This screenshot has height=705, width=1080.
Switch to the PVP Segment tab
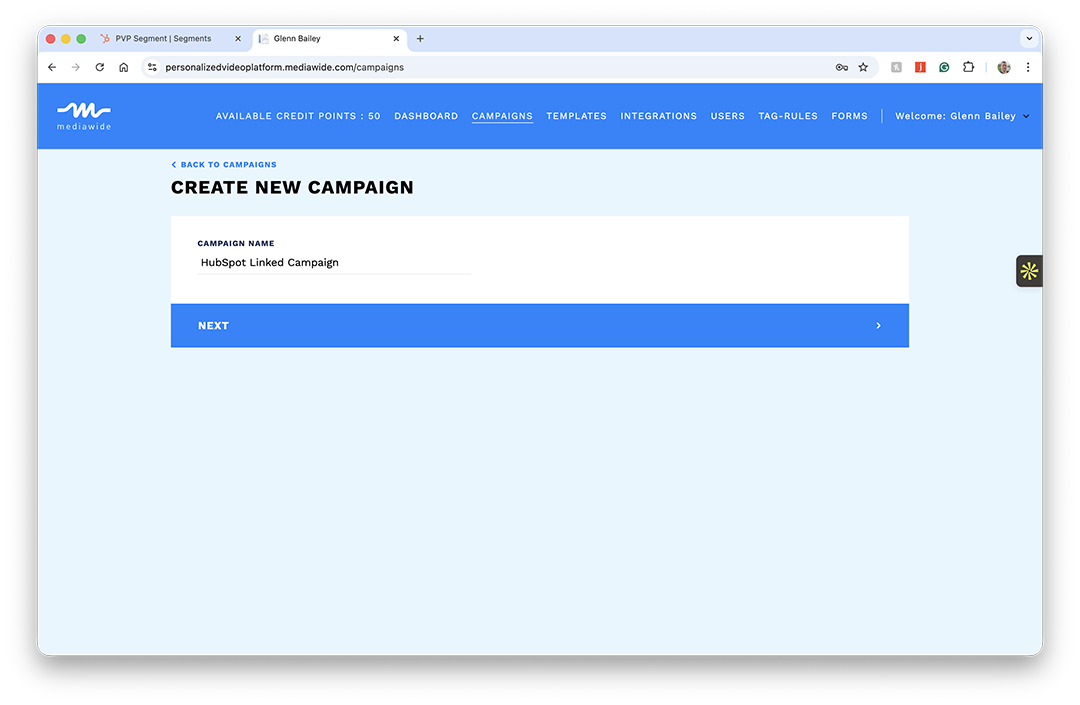coord(163,39)
